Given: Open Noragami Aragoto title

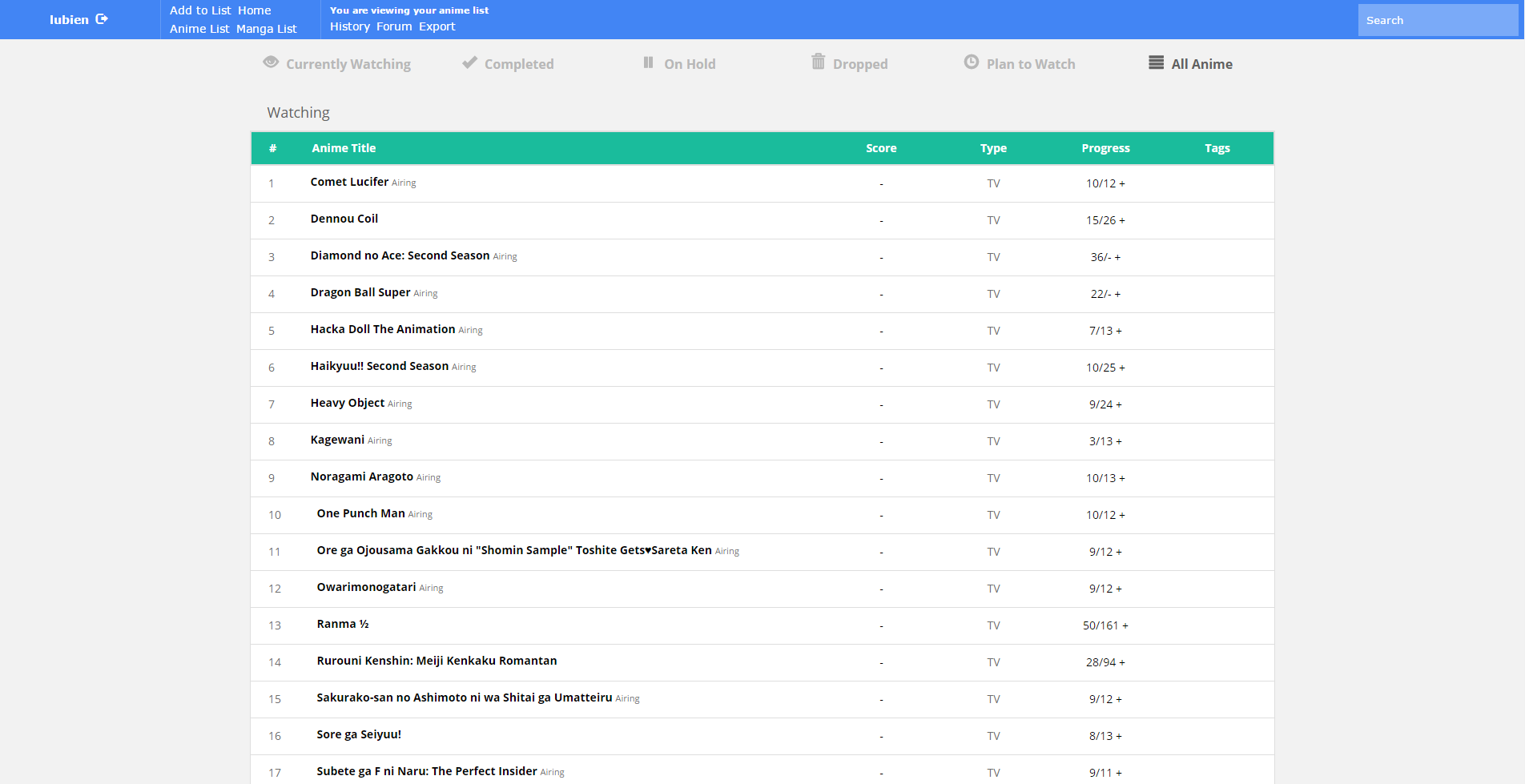Looking at the screenshot, I should tap(362, 476).
